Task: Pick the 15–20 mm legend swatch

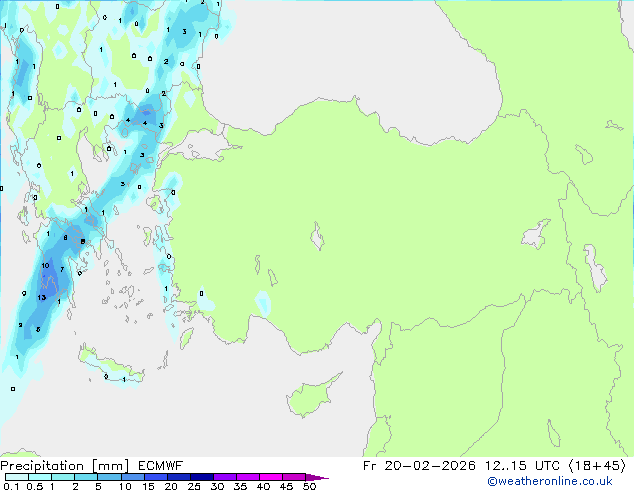Action: point(156,477)
